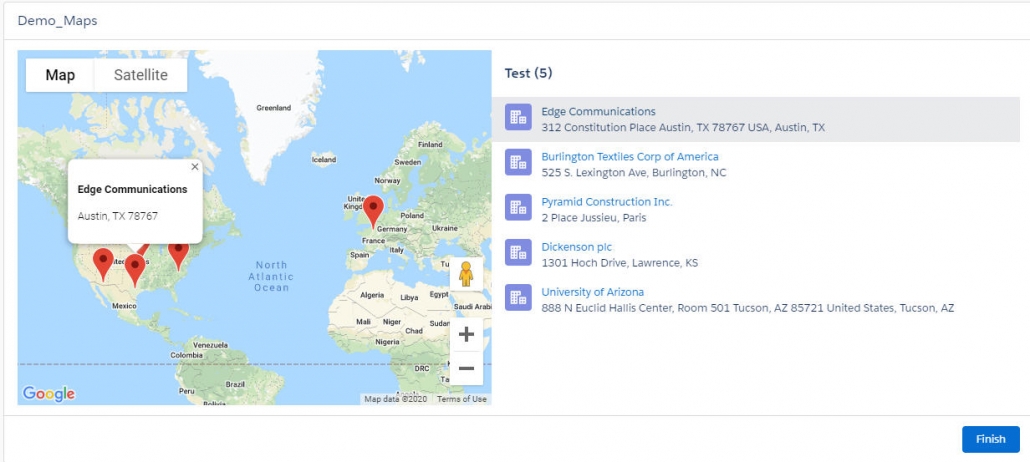Click the Google logo on the map
Screen dimensions: 1030x462
tap(49, 394)
